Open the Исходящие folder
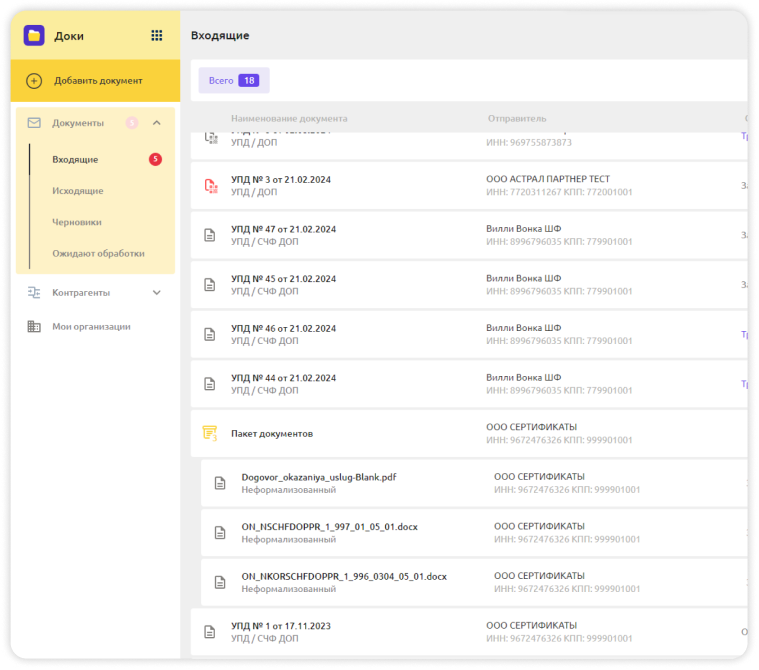The image size is (759, 670). pyautogui.click(x=78, y=191)
